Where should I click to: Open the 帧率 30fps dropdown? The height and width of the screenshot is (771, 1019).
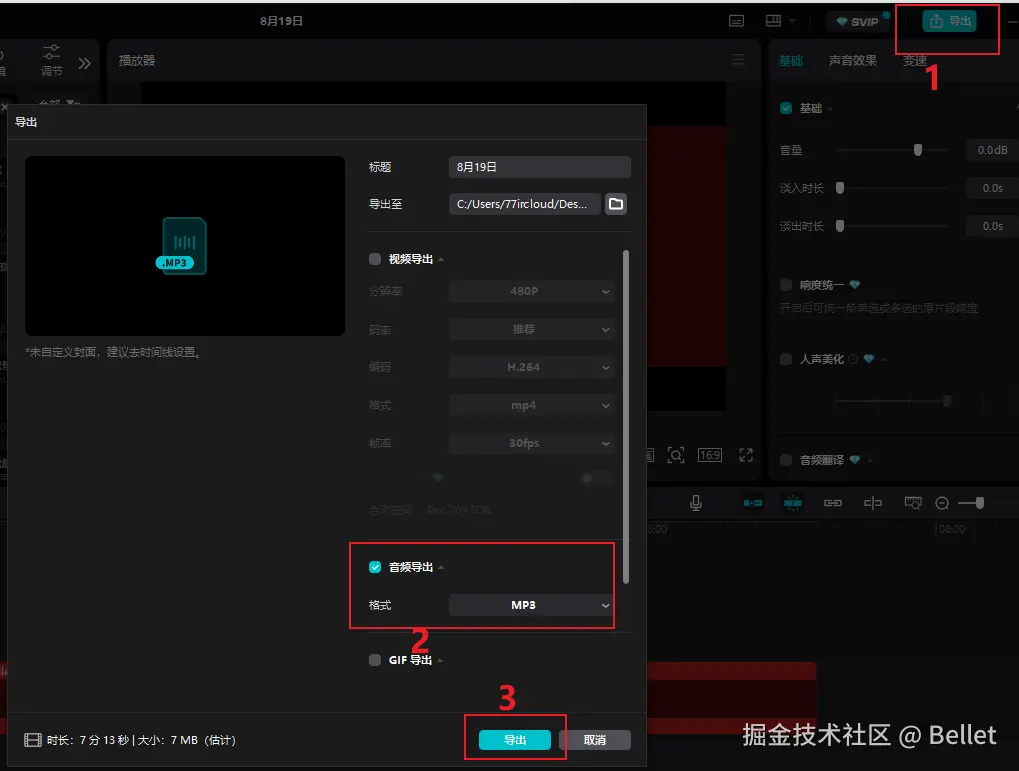[x=532, y=443]
